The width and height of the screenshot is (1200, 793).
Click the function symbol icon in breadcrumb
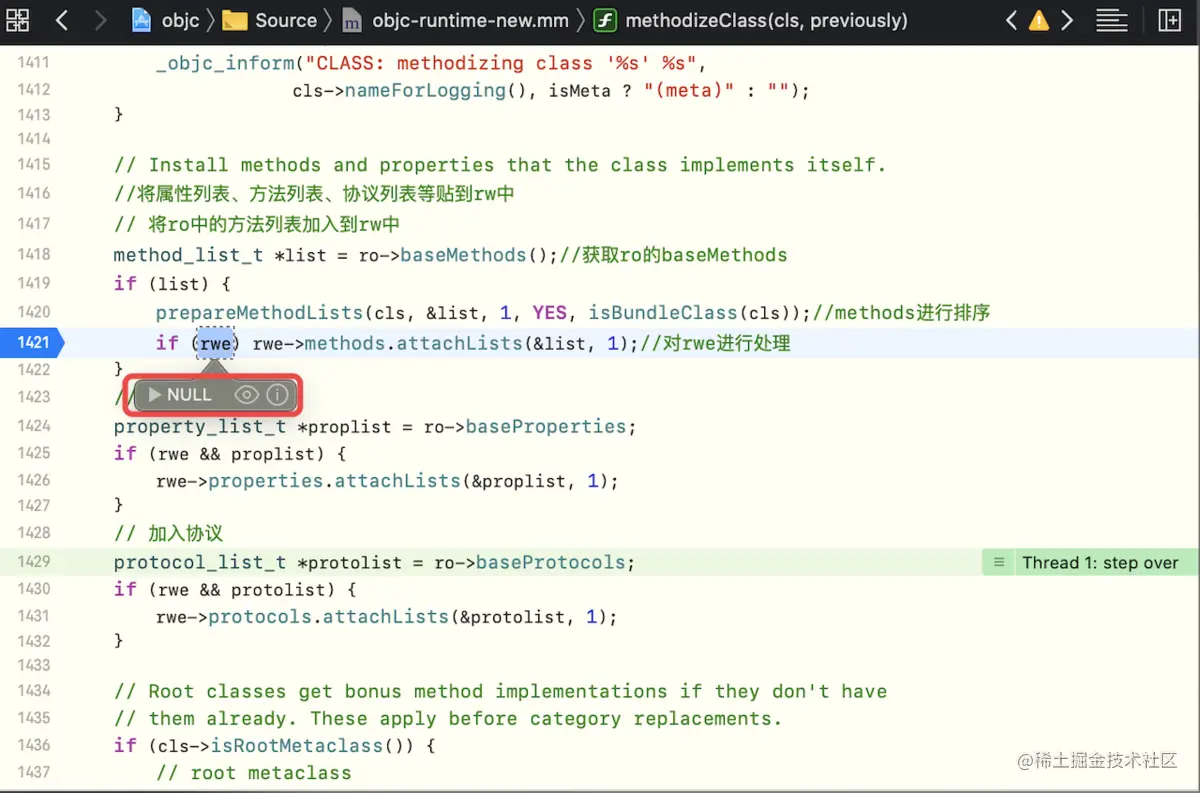click(604, 20)
